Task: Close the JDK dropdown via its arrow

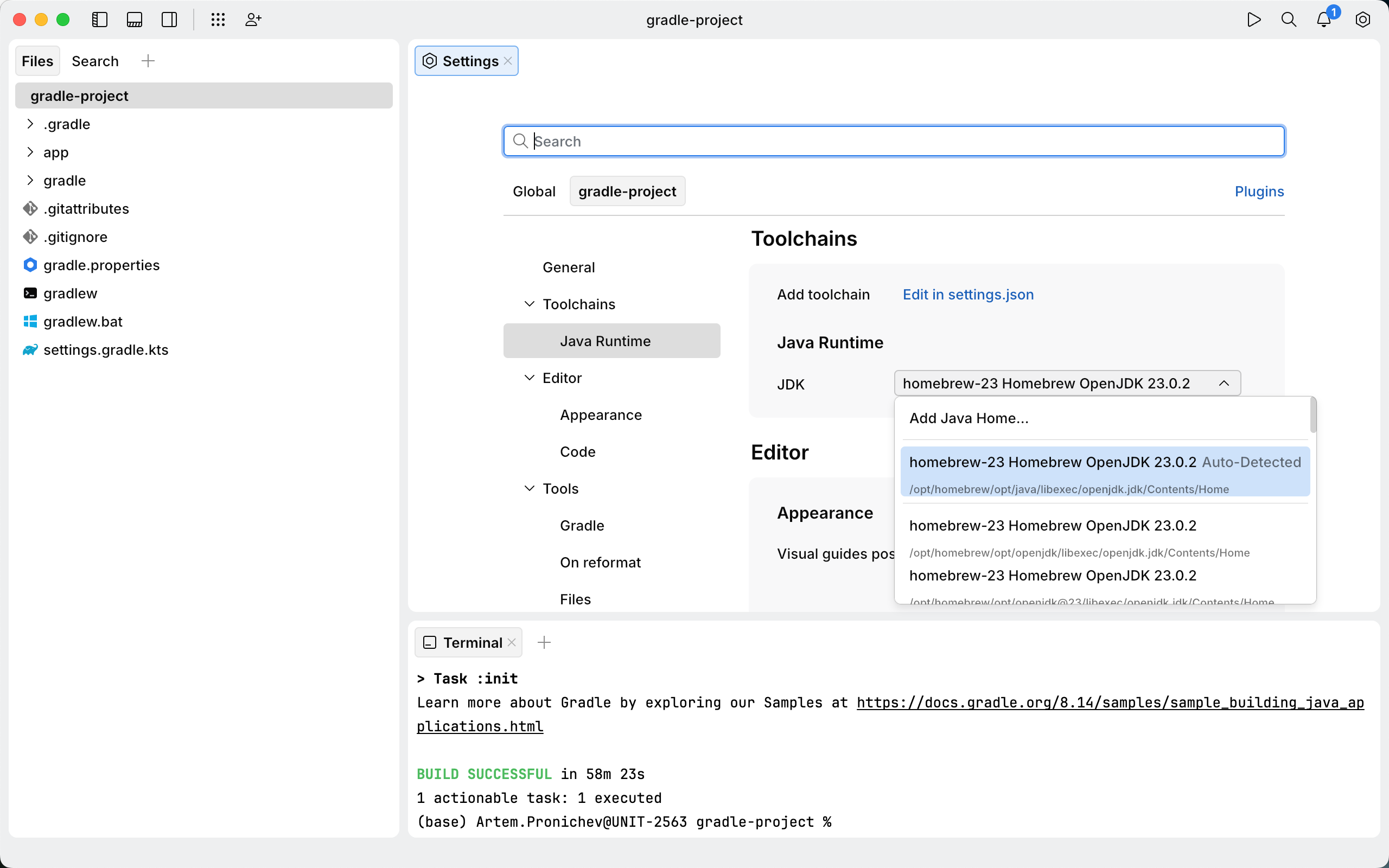Action: click(x=1224, y=383)
